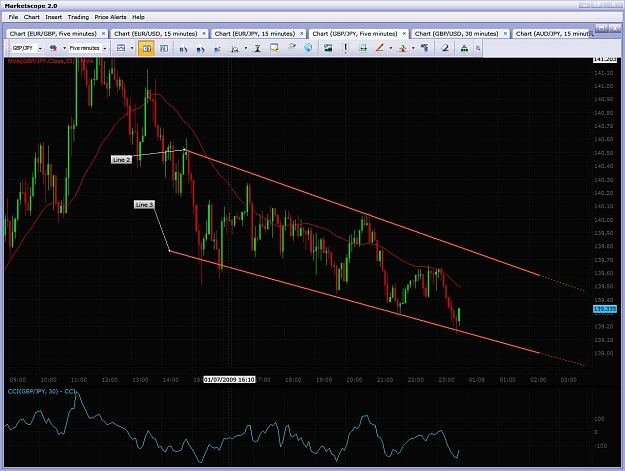Close the GBP/USD 30 minutes tab
625x471 pixels.
505,34
